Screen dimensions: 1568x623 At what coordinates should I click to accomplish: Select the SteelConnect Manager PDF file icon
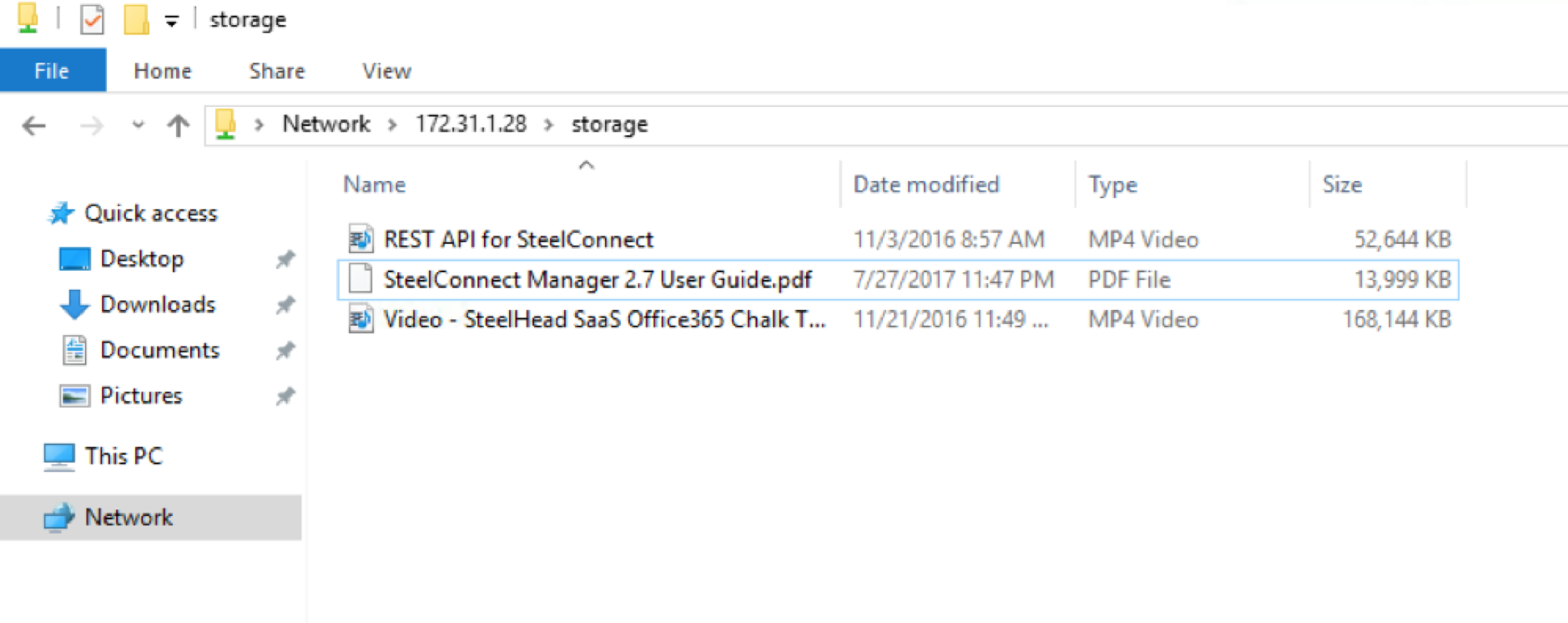coord(360,279)
